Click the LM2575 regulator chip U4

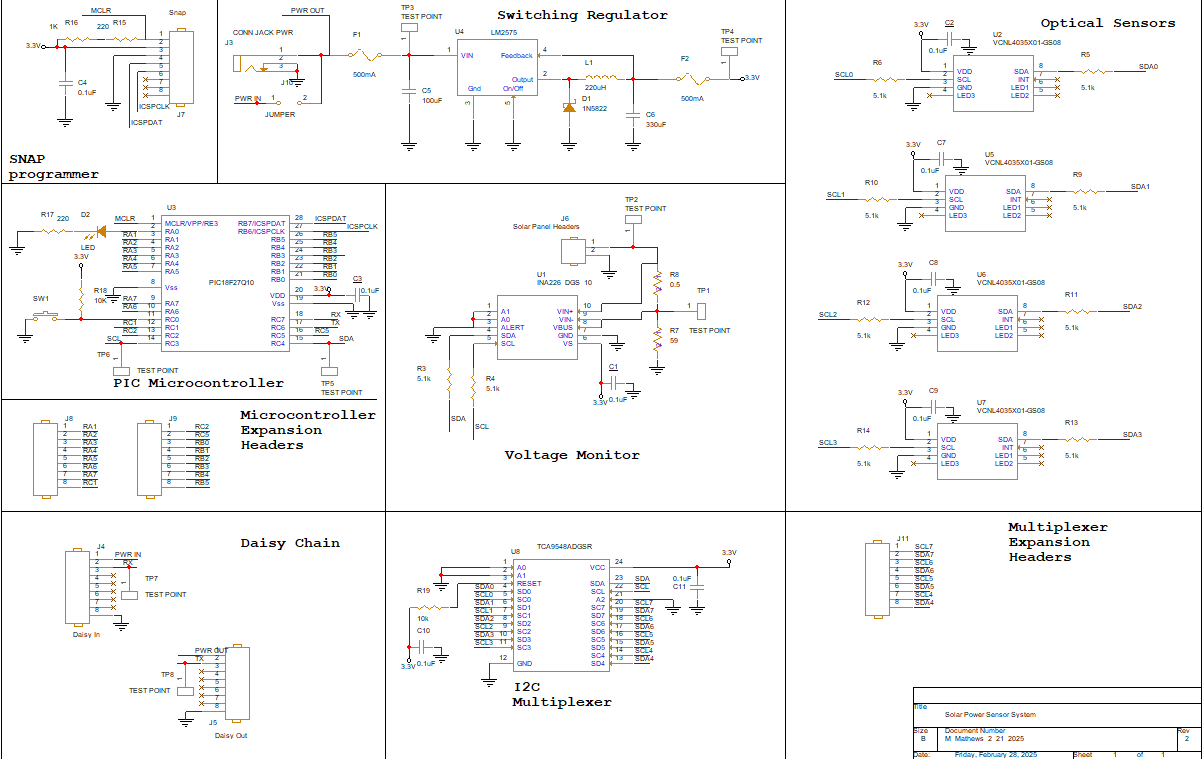click(496, 68)
